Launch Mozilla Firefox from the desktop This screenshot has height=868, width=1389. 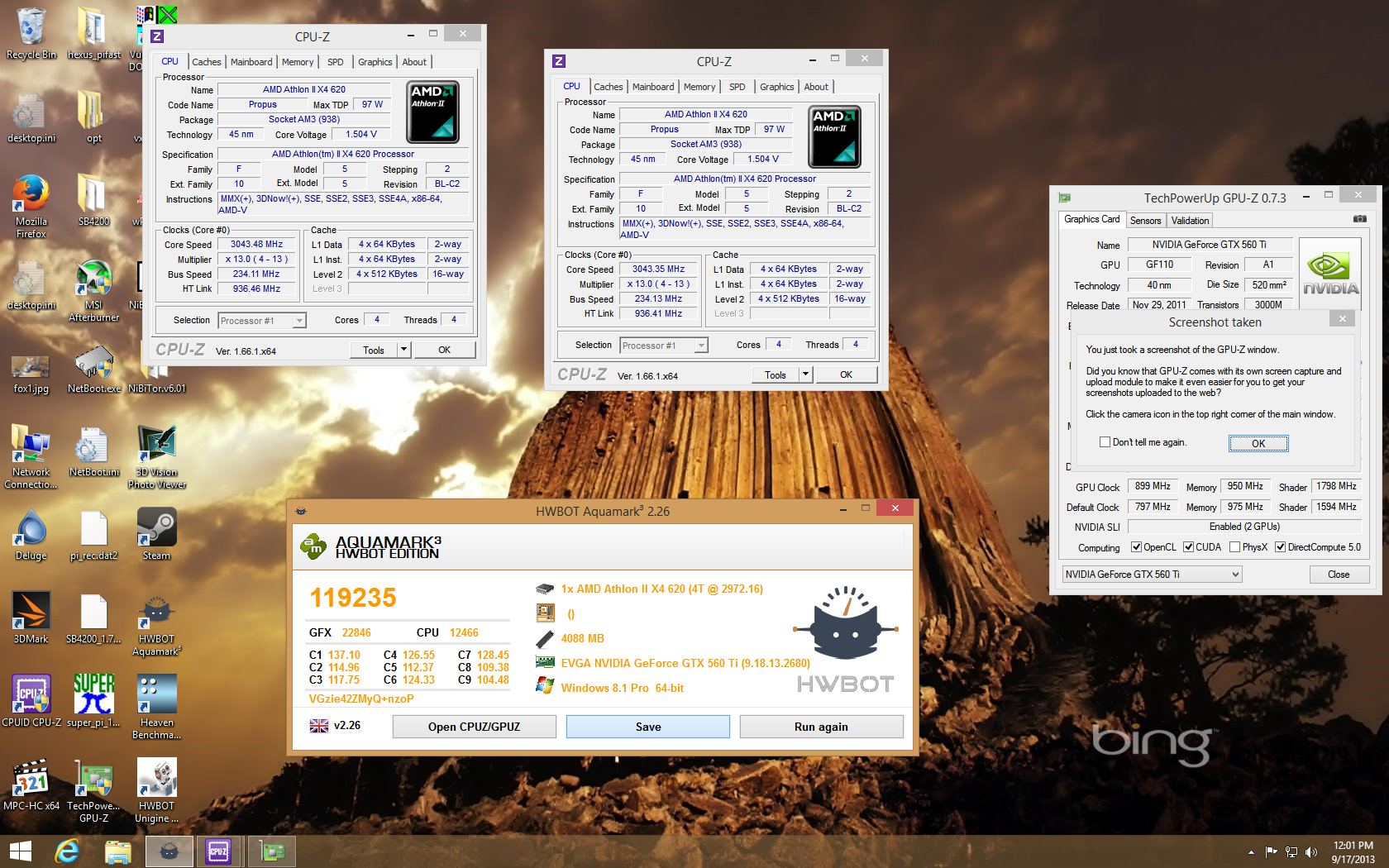click(x=31, y=205)
